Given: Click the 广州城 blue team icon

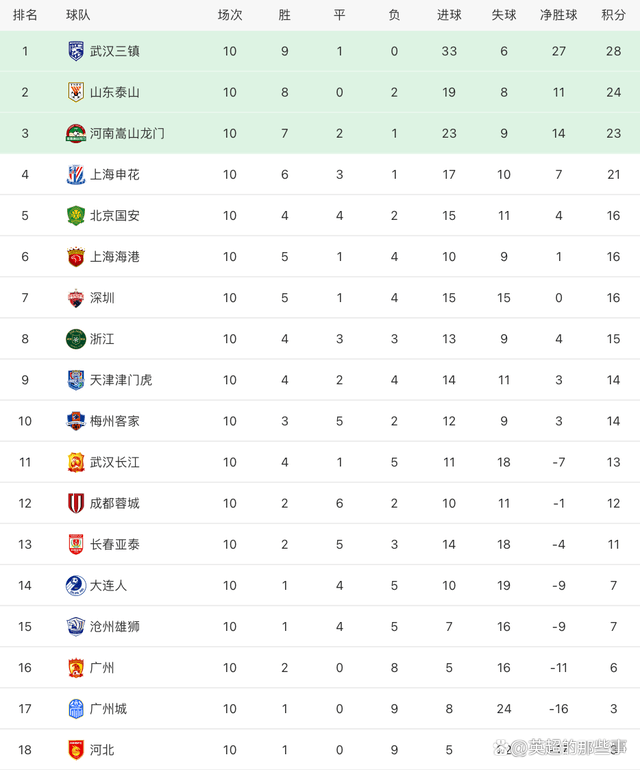Looking at the screenshot, I should 76,709.
